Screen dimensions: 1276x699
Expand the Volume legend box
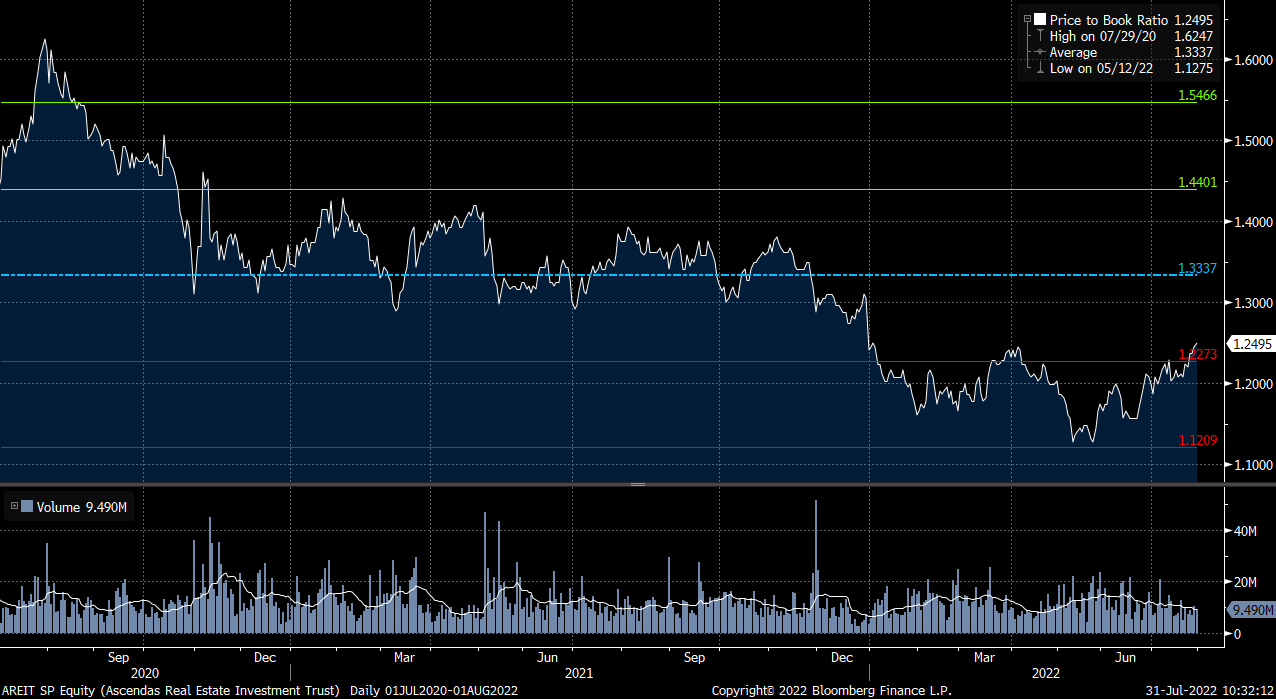[x=14, y=507]
